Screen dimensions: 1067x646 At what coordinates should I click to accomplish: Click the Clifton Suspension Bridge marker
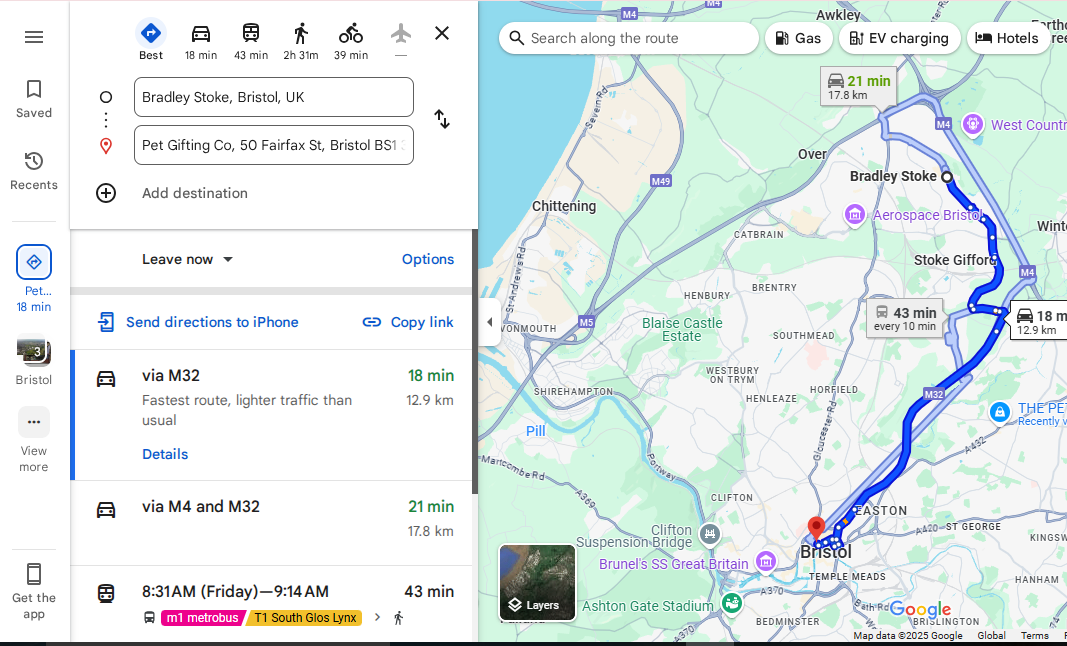(710, 534)
